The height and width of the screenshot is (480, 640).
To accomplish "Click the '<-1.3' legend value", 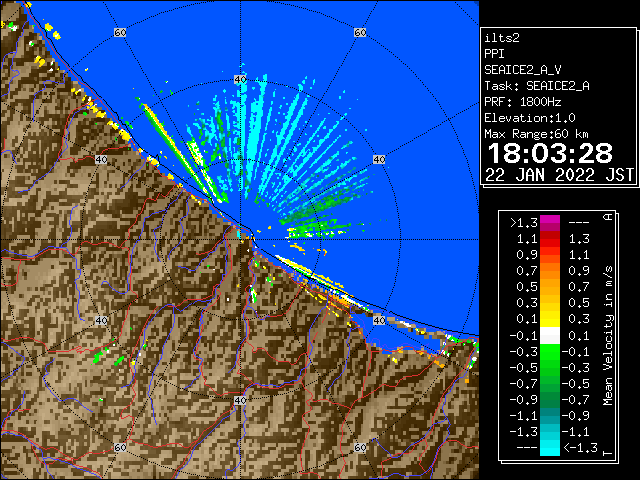I will 580,448.
